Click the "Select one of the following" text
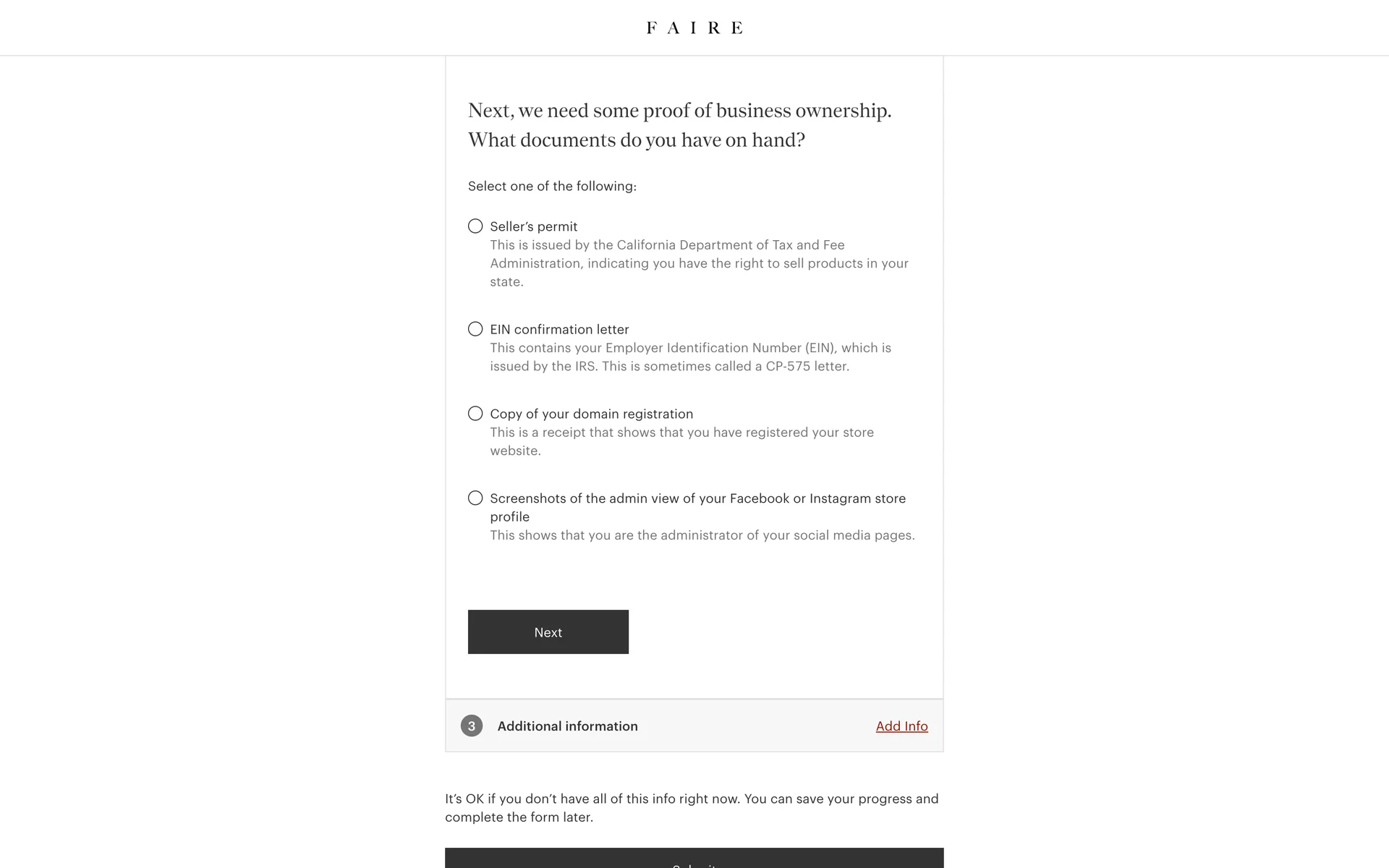The height and width of the screenshot is (868, 1389). tap(552, 186)
